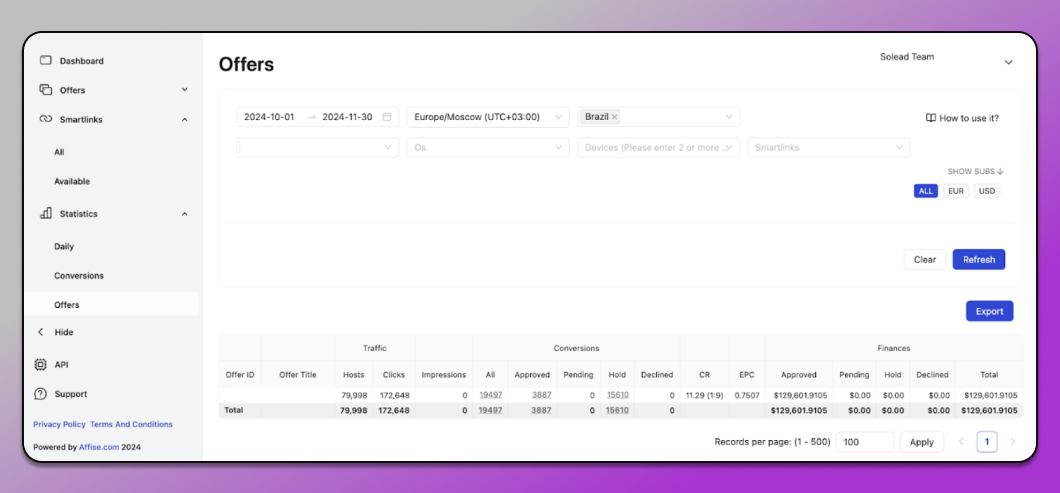Open the calendar icon in date range
The height and width of the screenshot is (493, 1060).
(x=387, y=117)
